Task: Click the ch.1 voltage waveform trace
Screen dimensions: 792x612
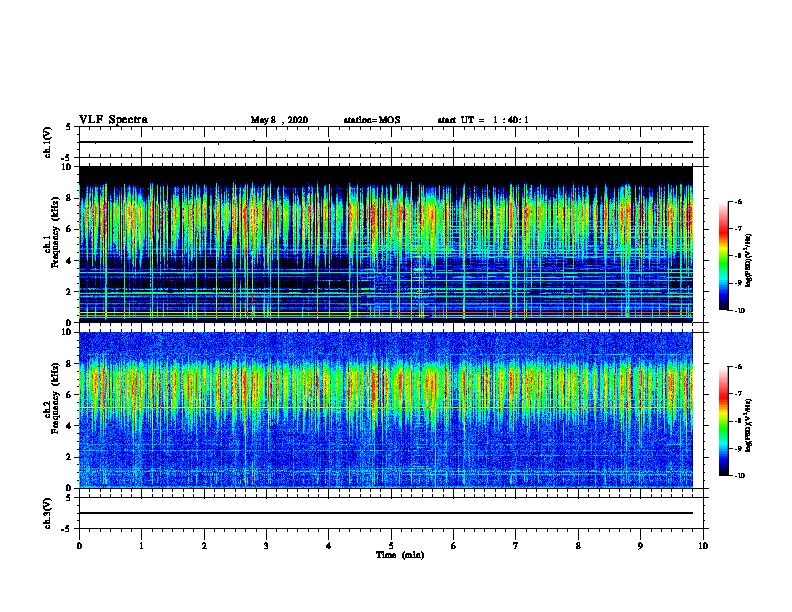Action: tap(386, 142)
